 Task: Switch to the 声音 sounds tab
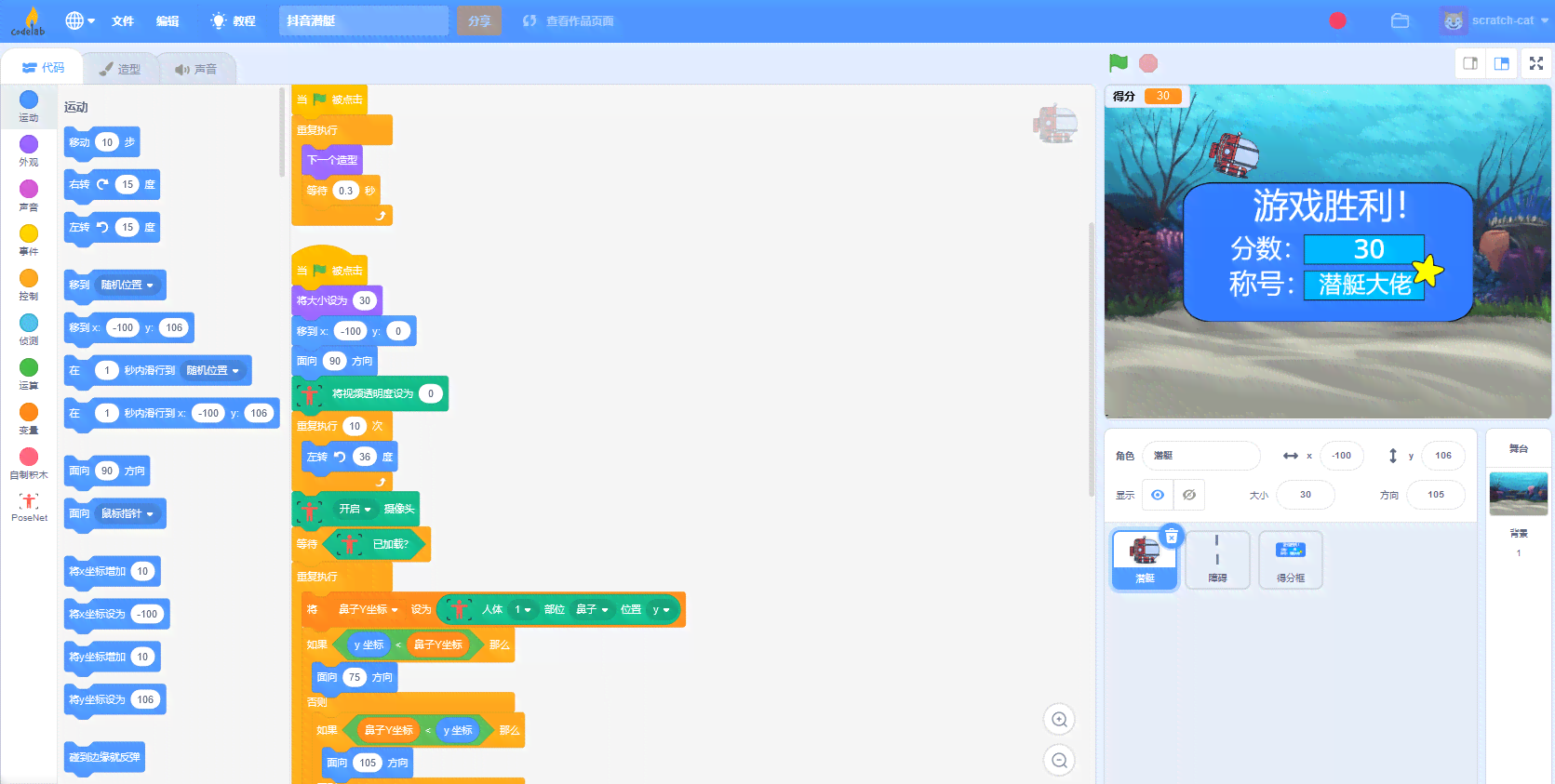(196, 69)
